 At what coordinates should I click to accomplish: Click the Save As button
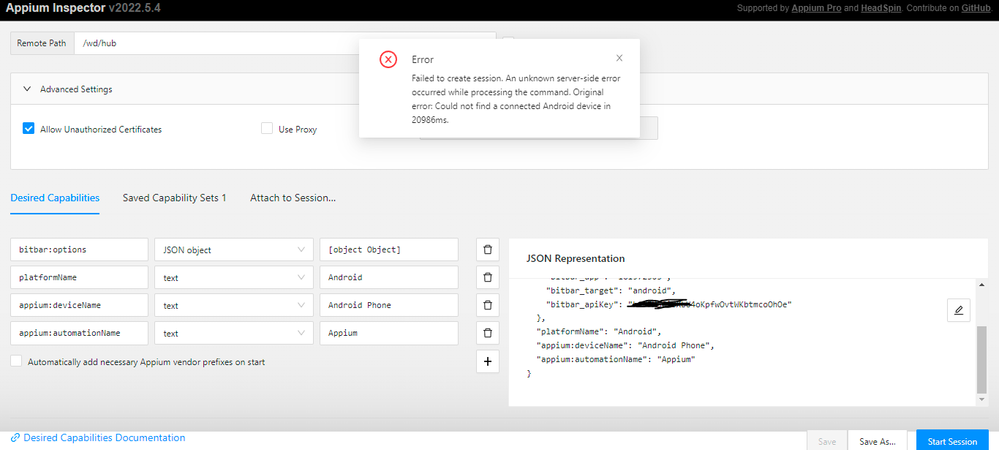coord(879,441)
